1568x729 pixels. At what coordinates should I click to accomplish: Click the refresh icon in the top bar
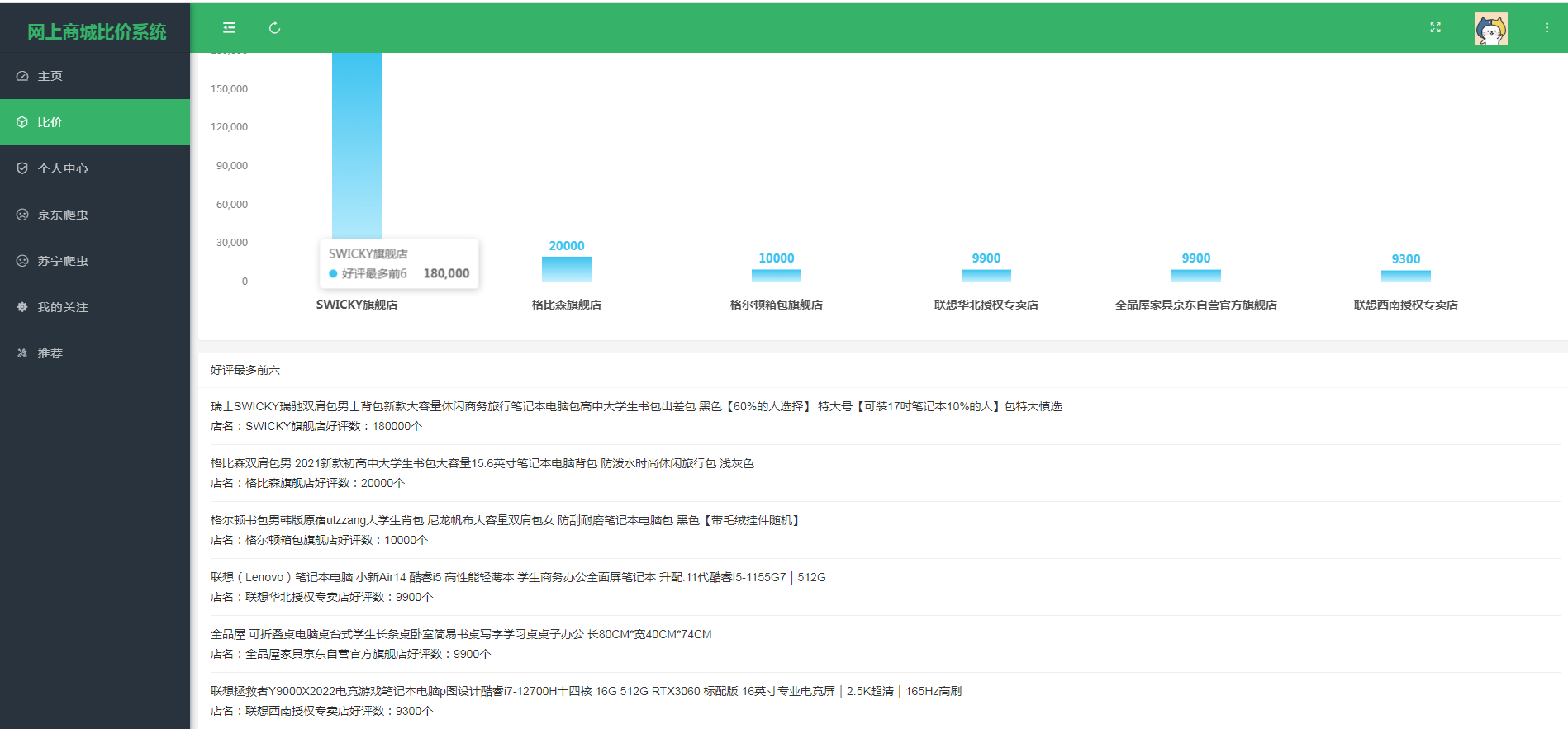coord(274,28)
